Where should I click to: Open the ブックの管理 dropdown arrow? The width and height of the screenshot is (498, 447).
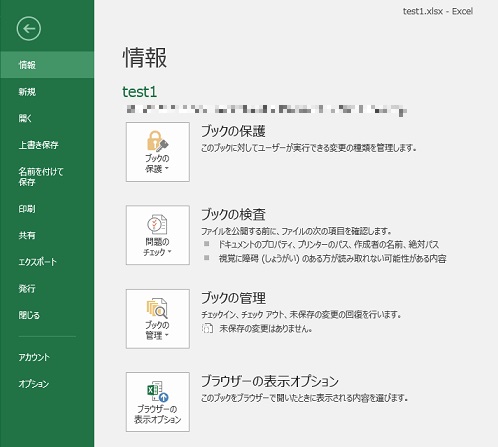coord(167,335)
